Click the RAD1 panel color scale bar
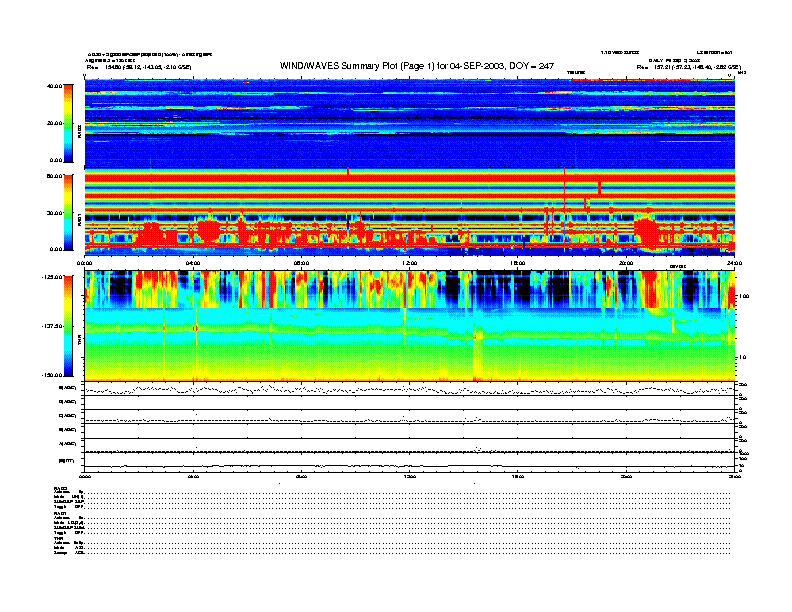792x612 pixels. point(68,212)
